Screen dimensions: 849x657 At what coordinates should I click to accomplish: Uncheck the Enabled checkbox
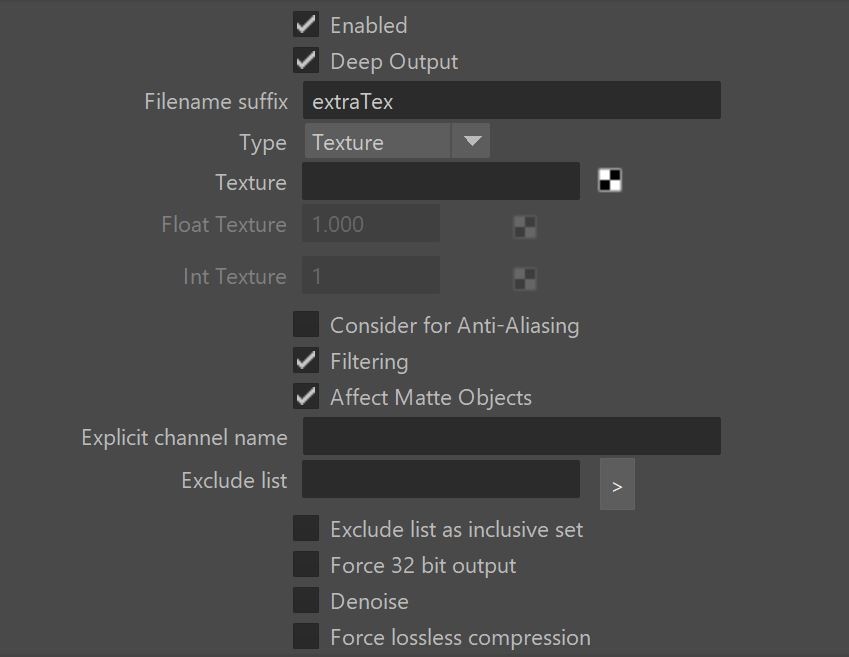coord(306,25)
